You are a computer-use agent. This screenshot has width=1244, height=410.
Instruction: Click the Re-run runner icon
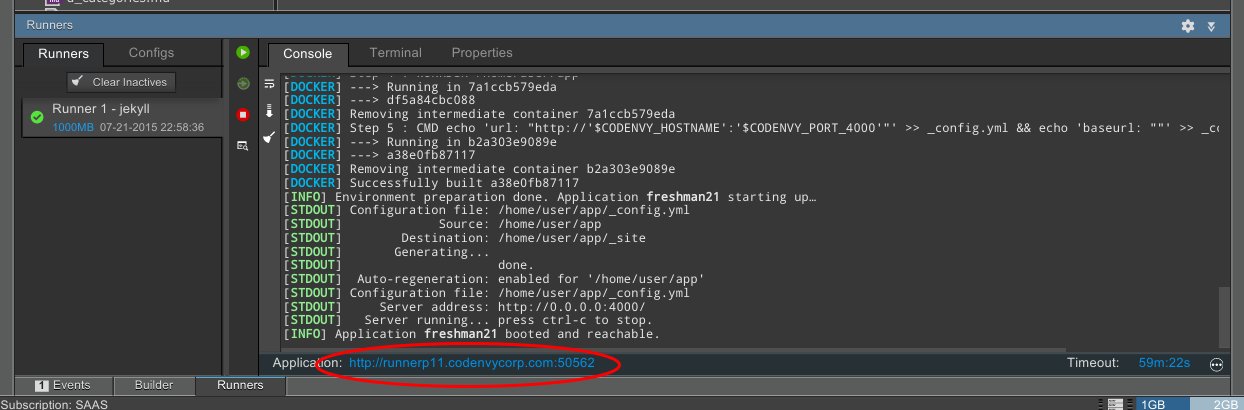pos(242,84)
